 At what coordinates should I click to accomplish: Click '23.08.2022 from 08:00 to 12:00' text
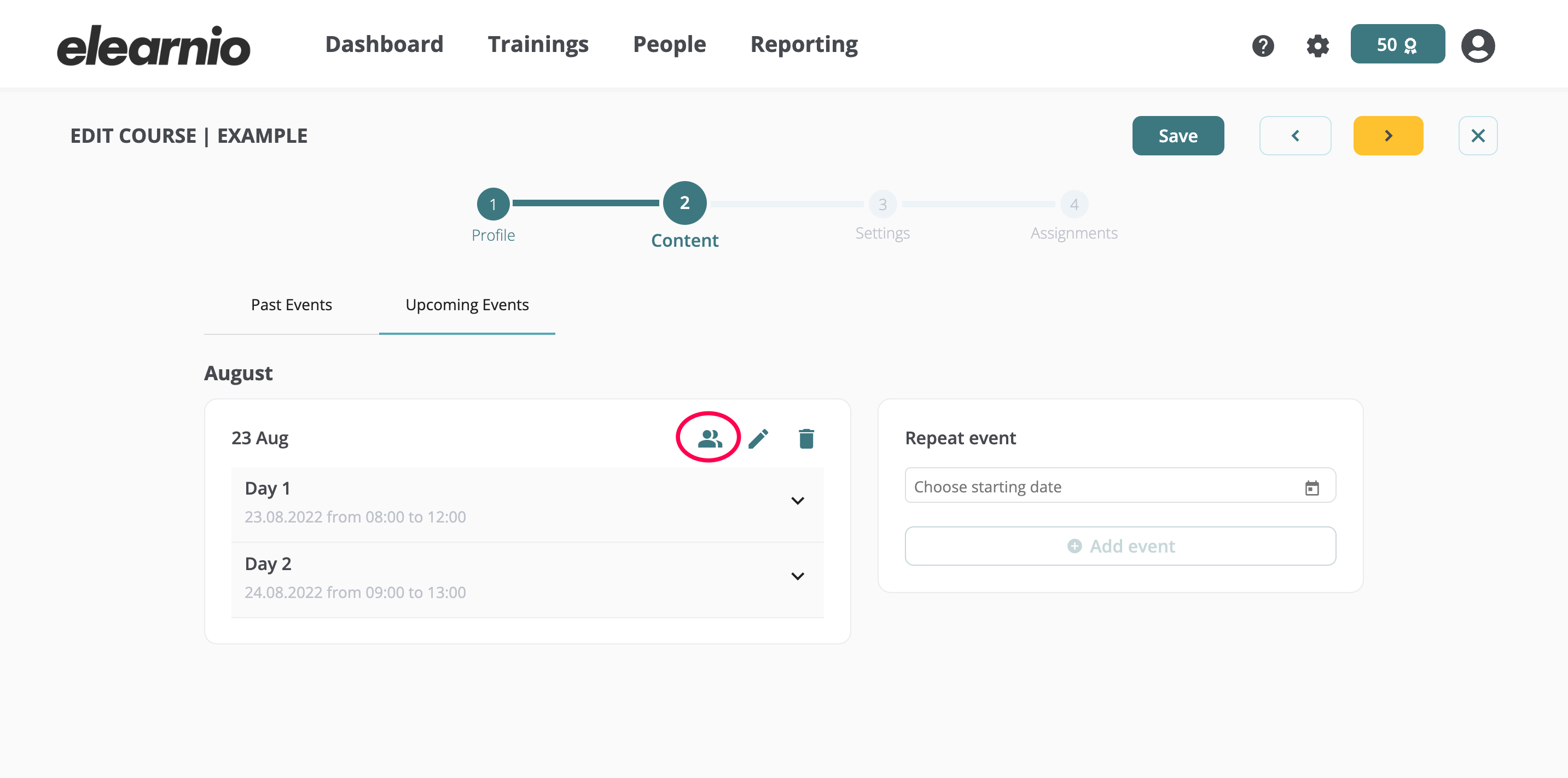pos(356,518)
